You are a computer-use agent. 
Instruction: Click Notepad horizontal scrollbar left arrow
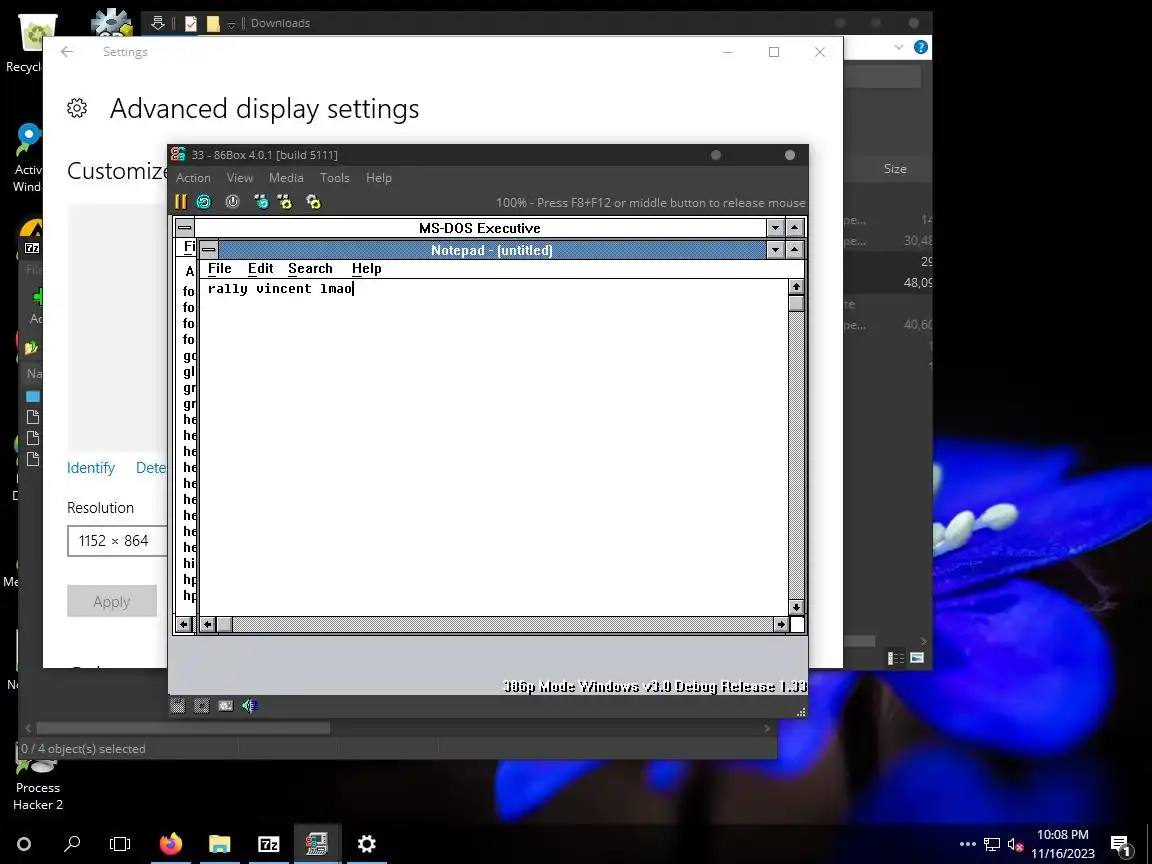pyautogui.click(x=208, y=624)
